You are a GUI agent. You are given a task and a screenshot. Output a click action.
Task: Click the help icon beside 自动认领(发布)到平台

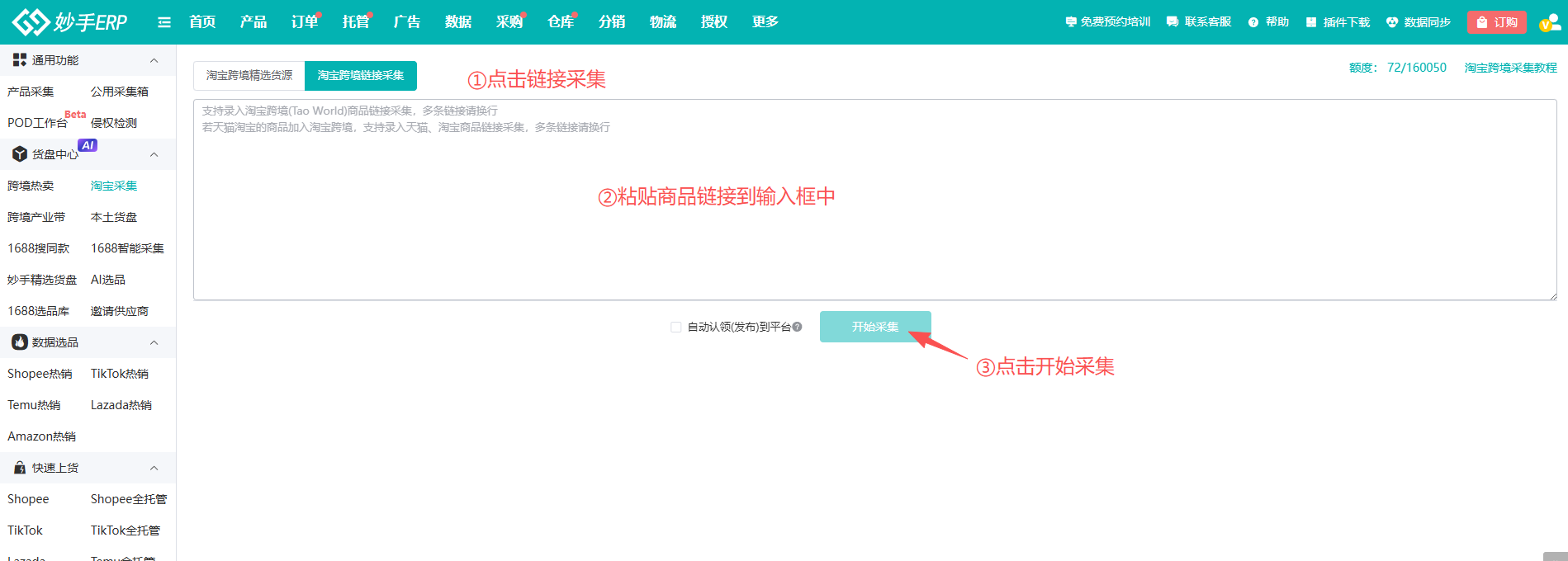[798, 327]
